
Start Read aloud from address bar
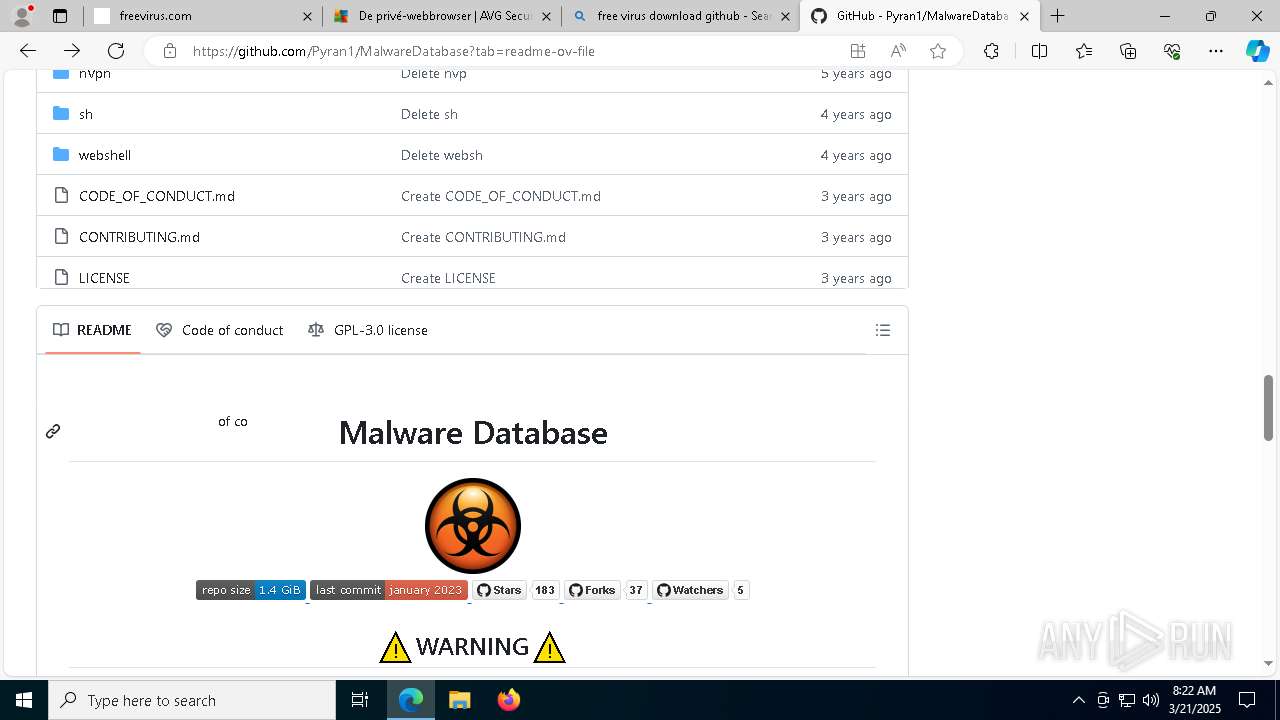[x=898, y=51]
